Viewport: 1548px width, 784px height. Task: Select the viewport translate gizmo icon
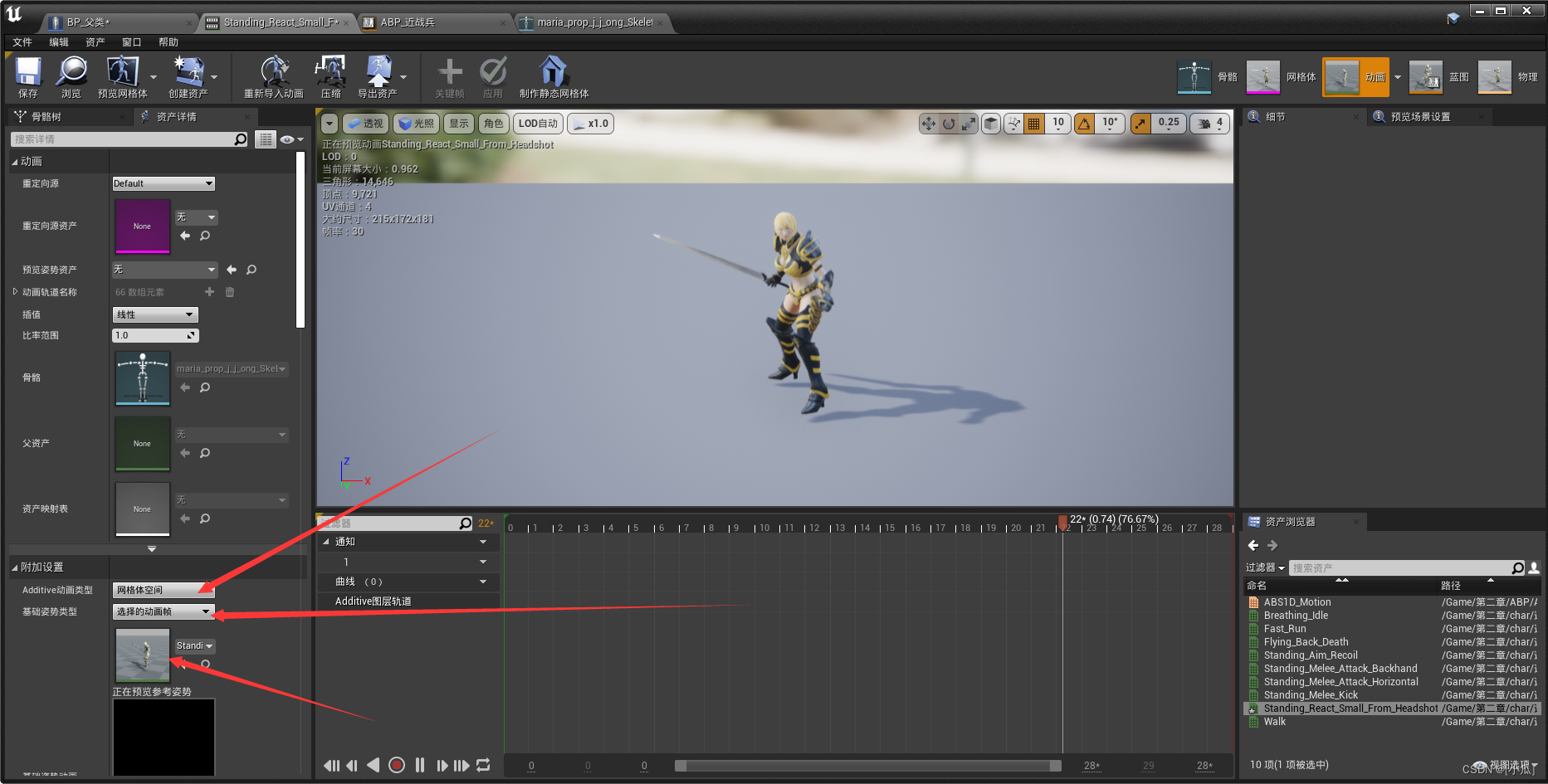click(x=929, y=124)
